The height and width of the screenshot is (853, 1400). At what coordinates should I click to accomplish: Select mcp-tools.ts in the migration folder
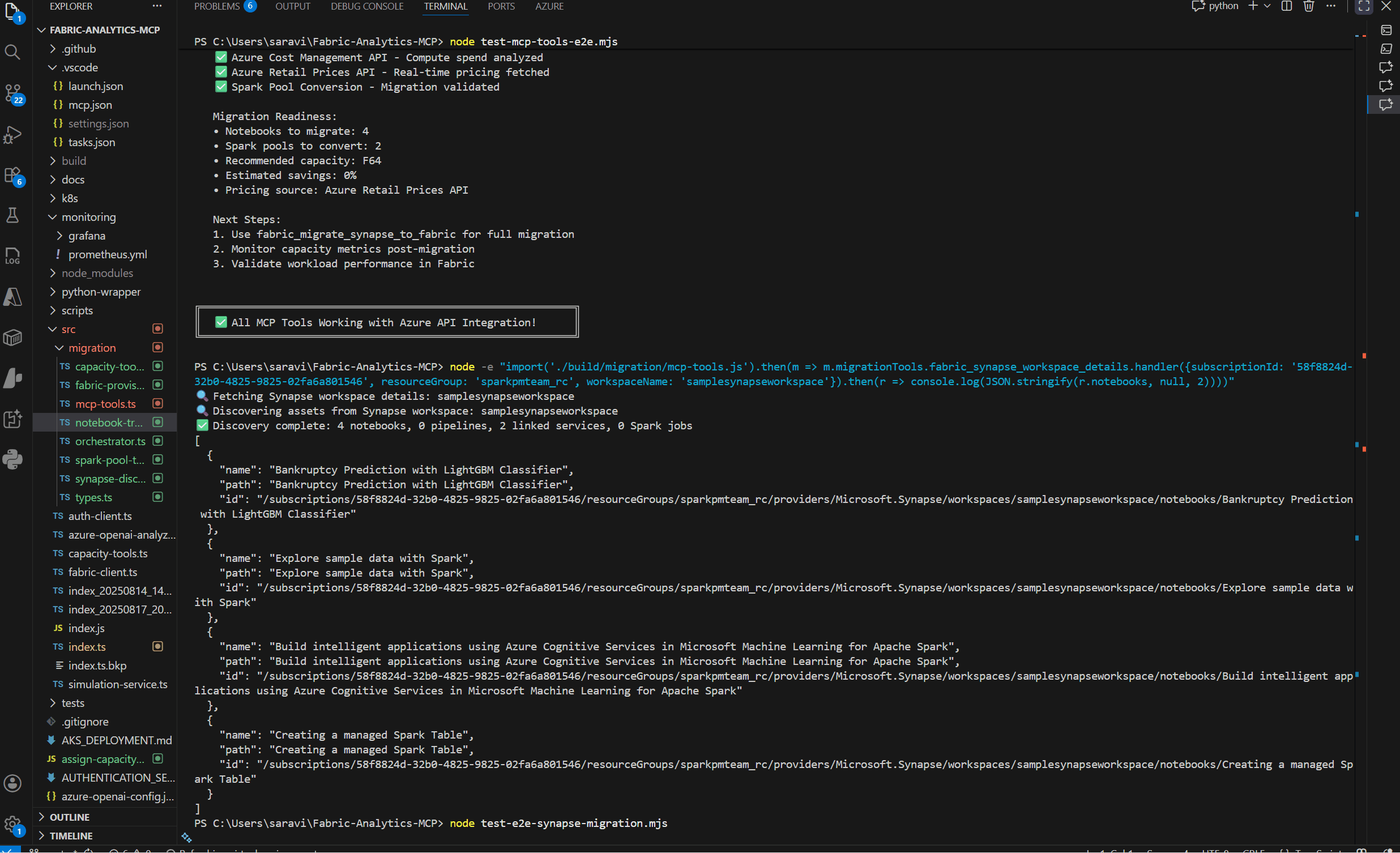point(105,403)
